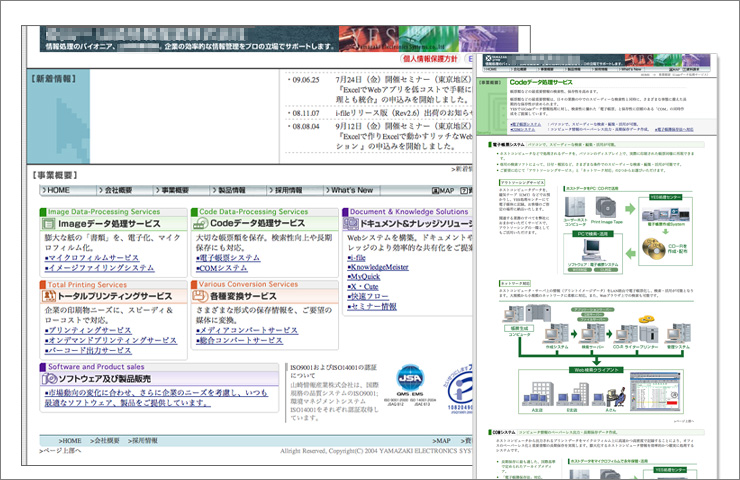
Task: Open the 快速フロー link
Action: (x=368, y=296)
